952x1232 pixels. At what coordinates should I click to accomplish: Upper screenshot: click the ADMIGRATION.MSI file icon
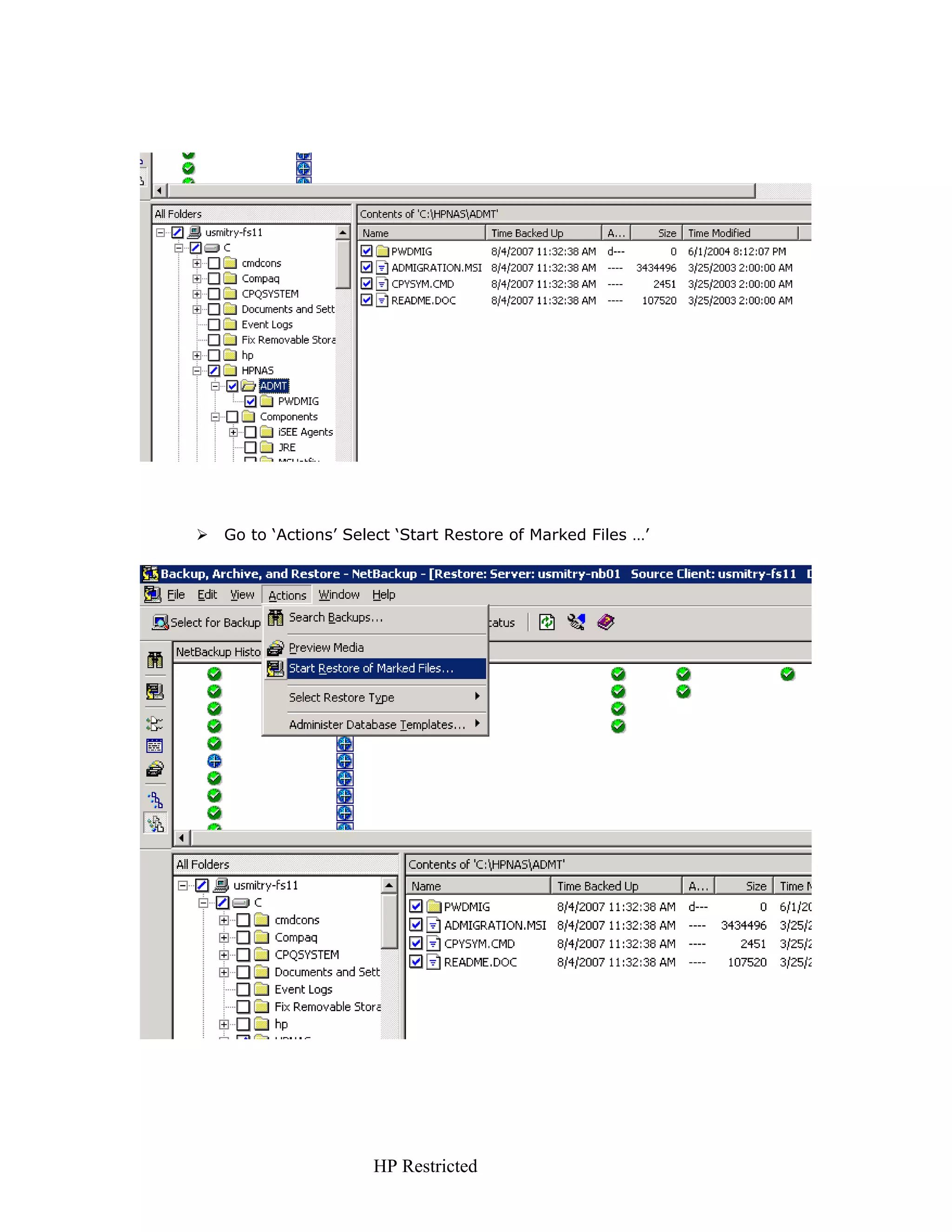pos(383,267)
